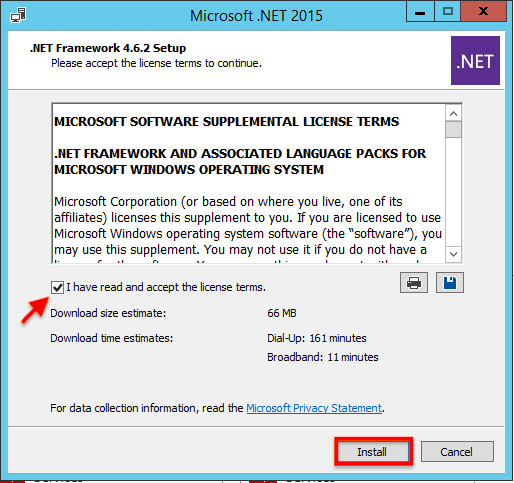
Task: Click the 'Download size estimate:' label
Action: click(108, 313)
